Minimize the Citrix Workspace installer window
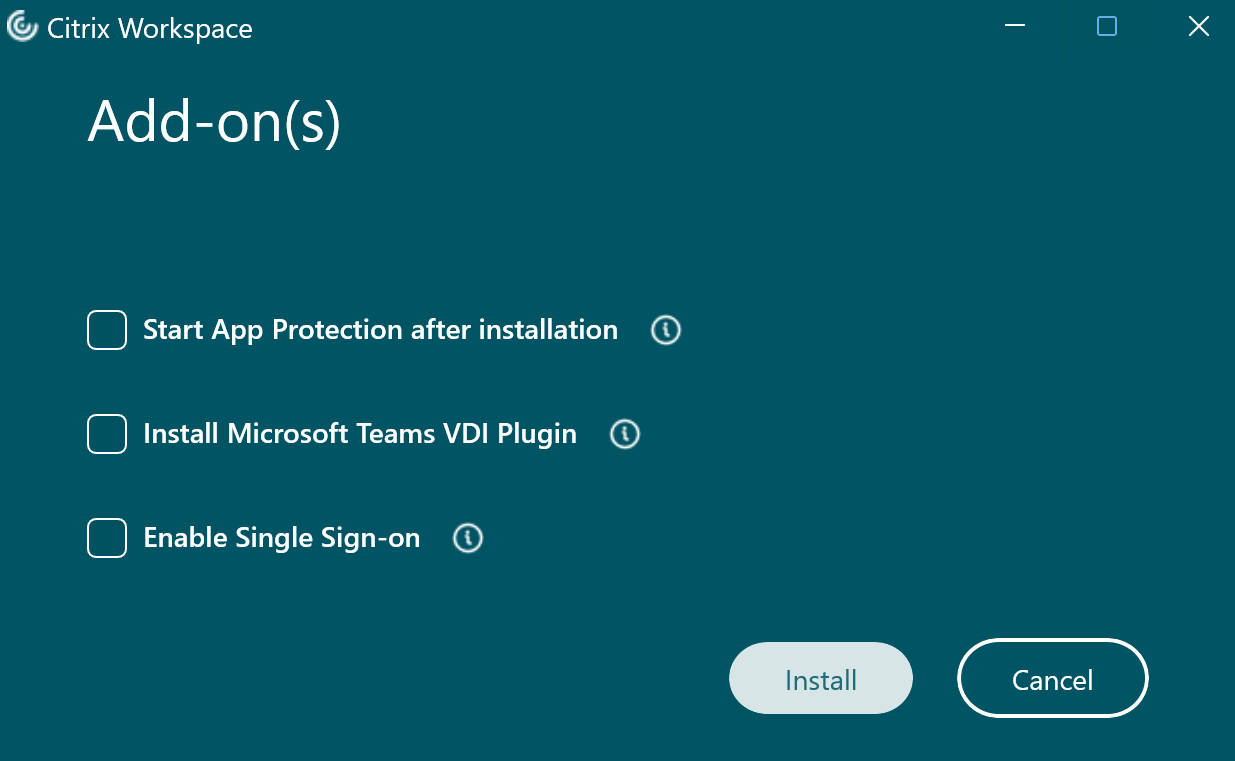1235x761 pixels. (1014, 27)
